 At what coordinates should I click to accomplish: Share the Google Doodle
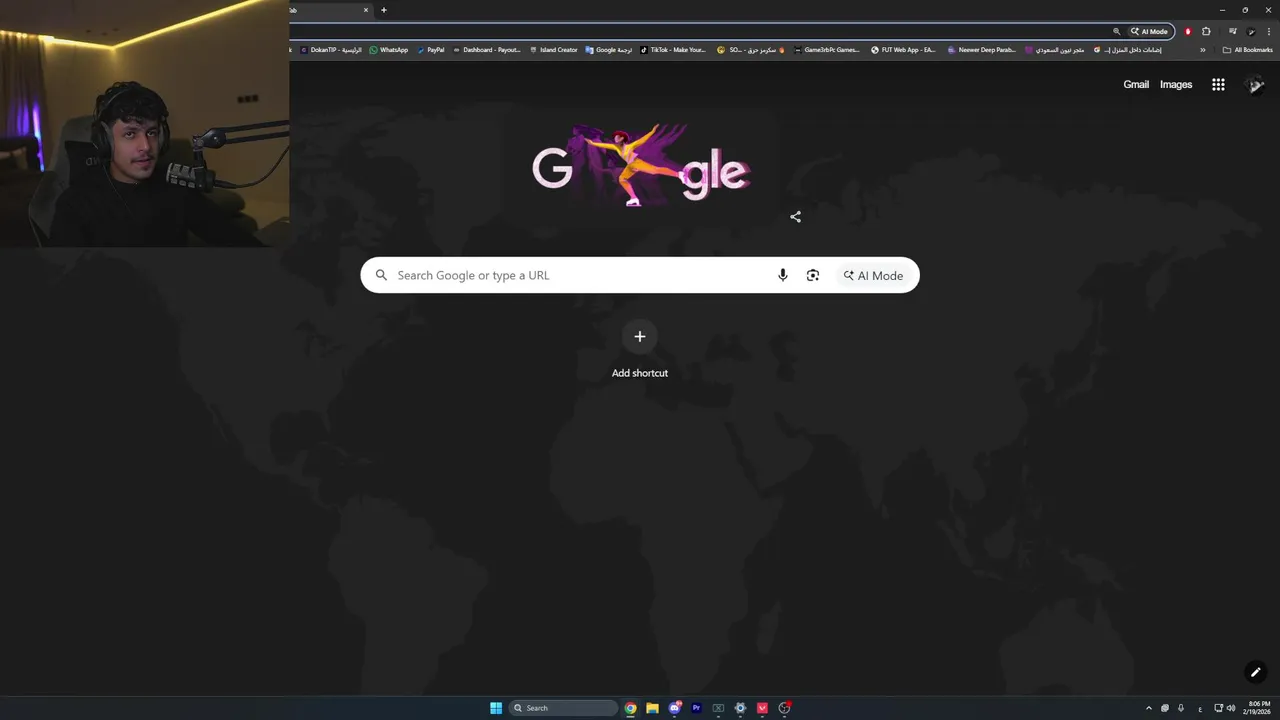pyautogui.click(x=795, y=216)
